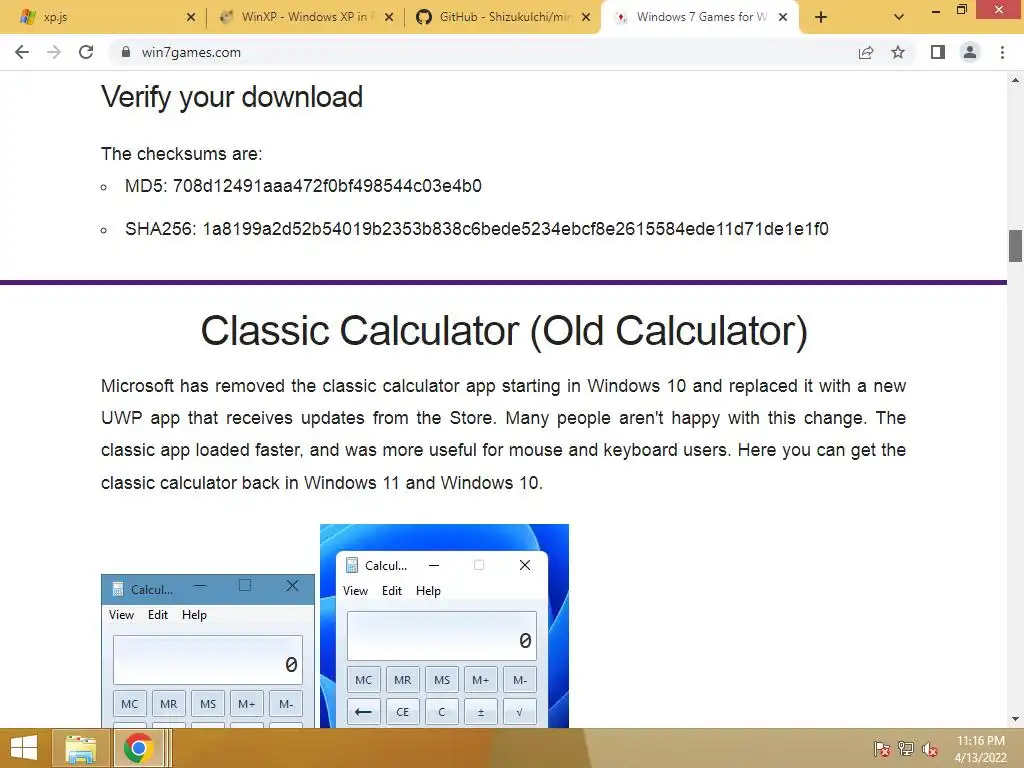The image size is (1024, 768).
Task: Restore down the Chrome window
Action: (961, 10)
